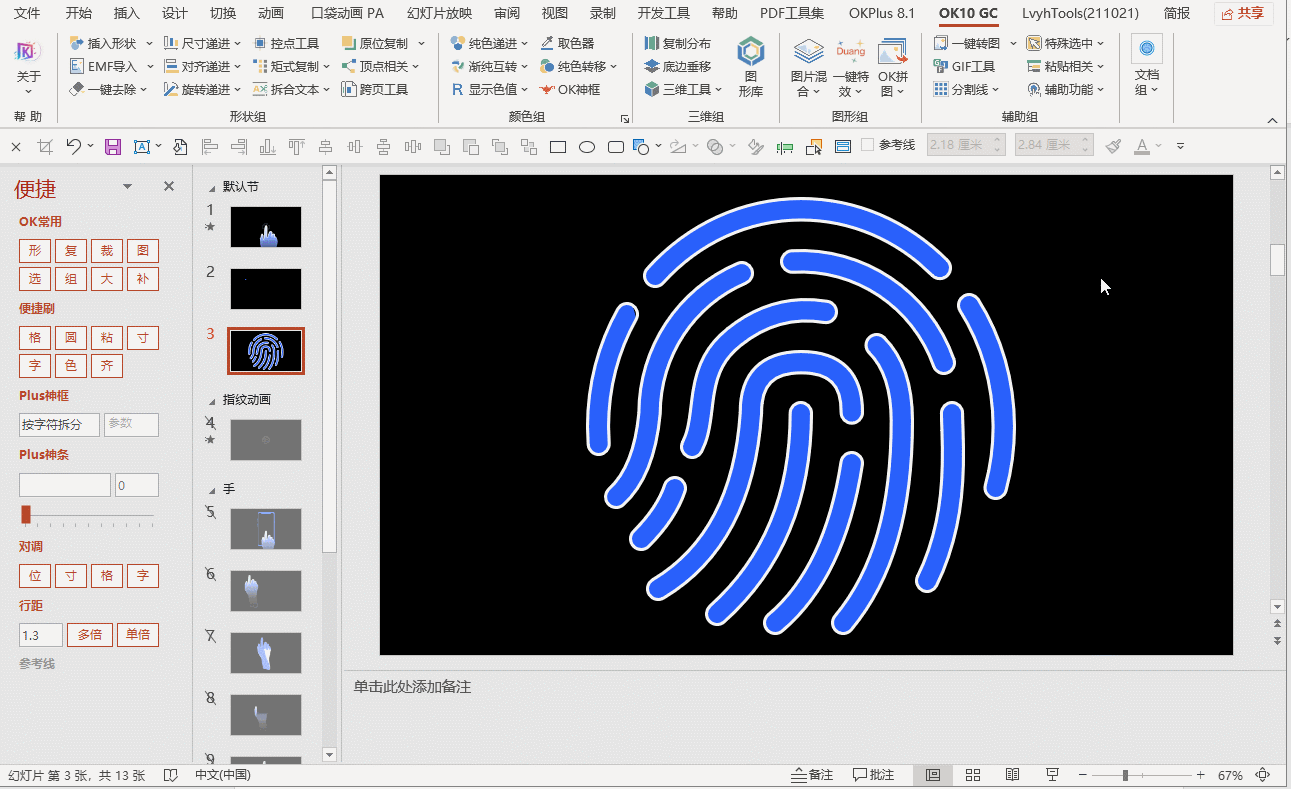Open the 文件 menu tab
The width and height of the screenshot is (1291, 789).
click(x=28, y=14)
